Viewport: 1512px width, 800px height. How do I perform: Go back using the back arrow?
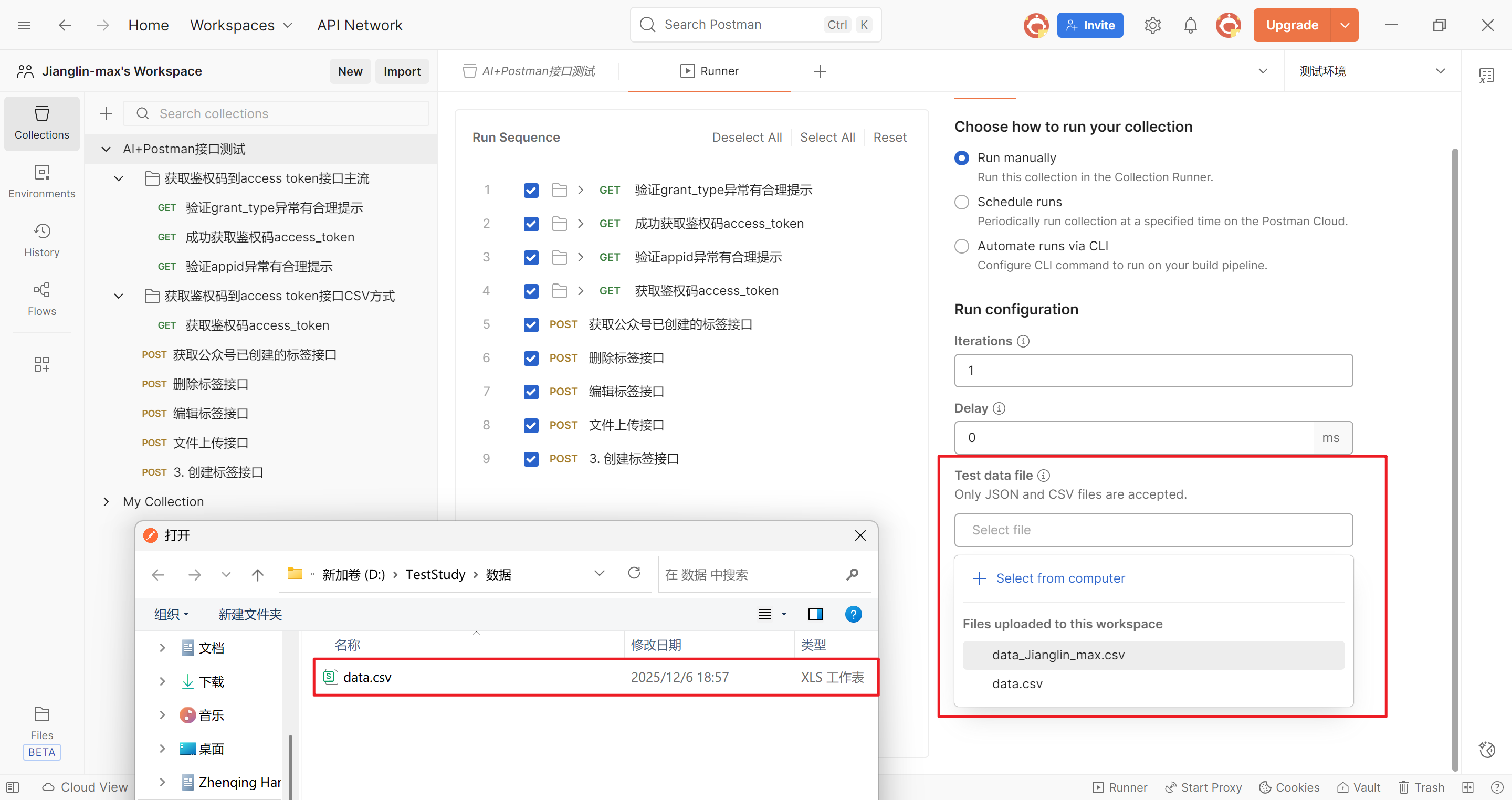click(x=65, y=25)
